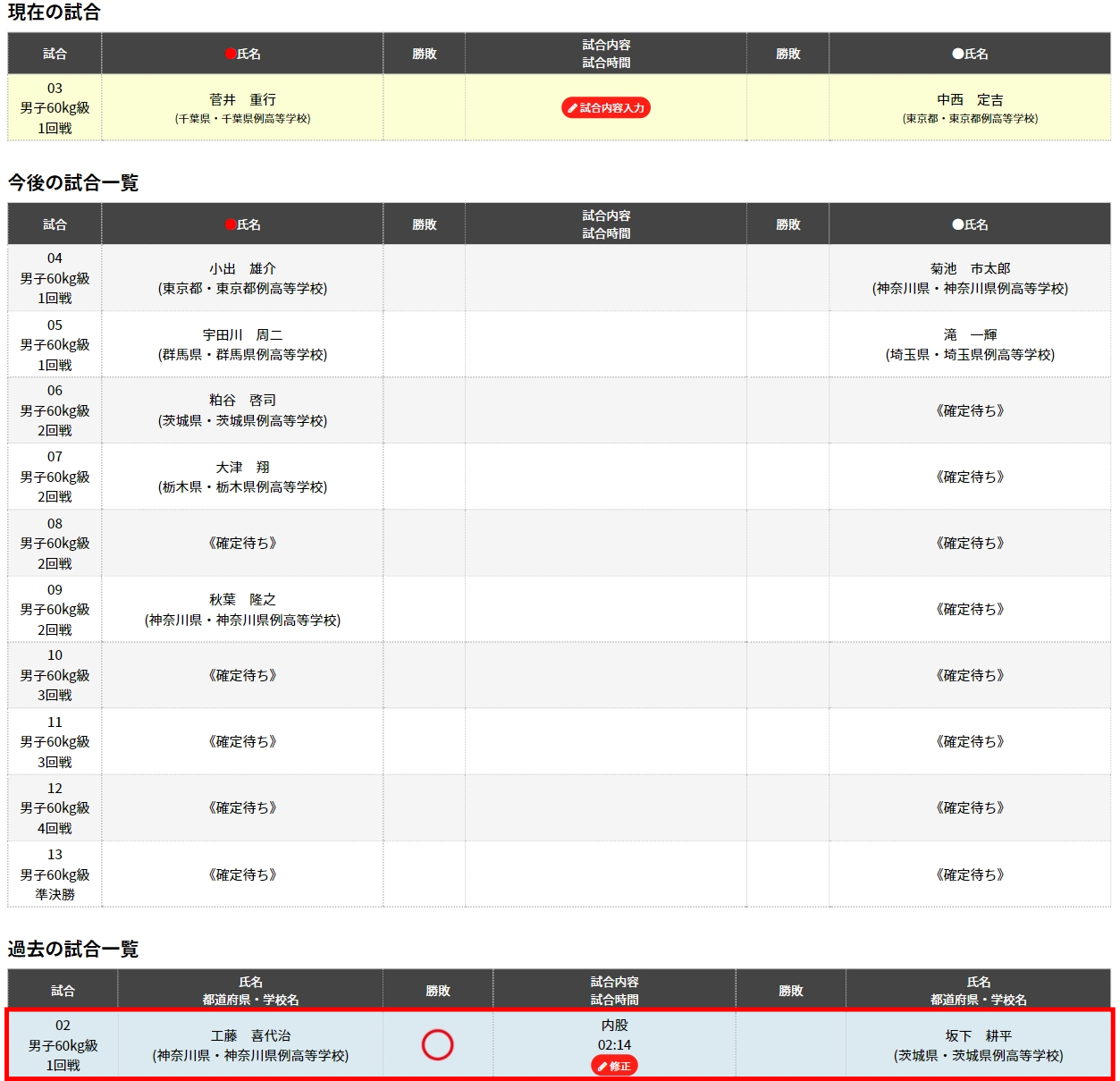Viewport: 1120px width, 1081px height.
Task: Click 大津 翔 in match 07
Action: 242,468
